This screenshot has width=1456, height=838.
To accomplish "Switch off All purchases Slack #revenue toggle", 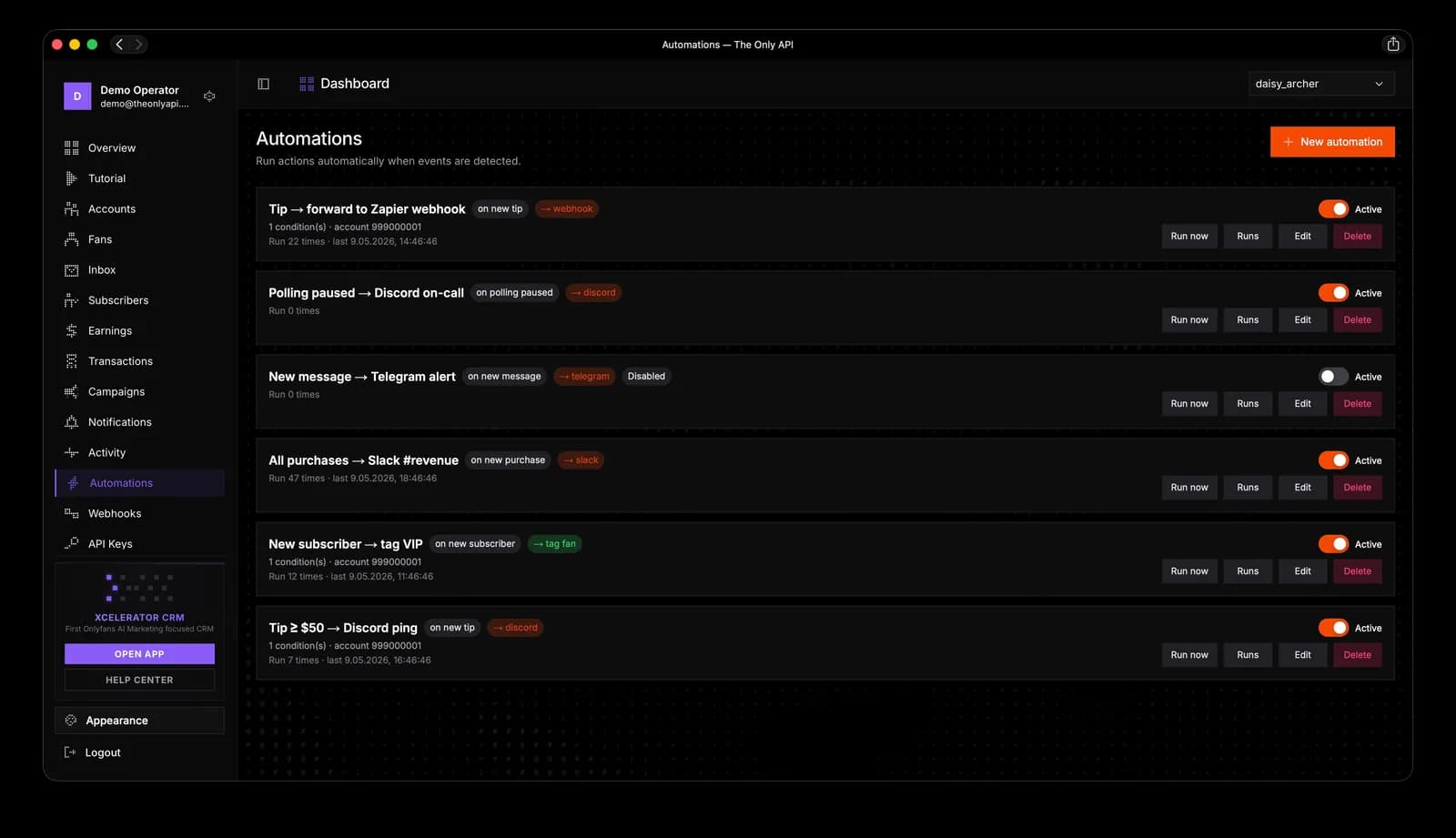I will tap(1333, 460).
